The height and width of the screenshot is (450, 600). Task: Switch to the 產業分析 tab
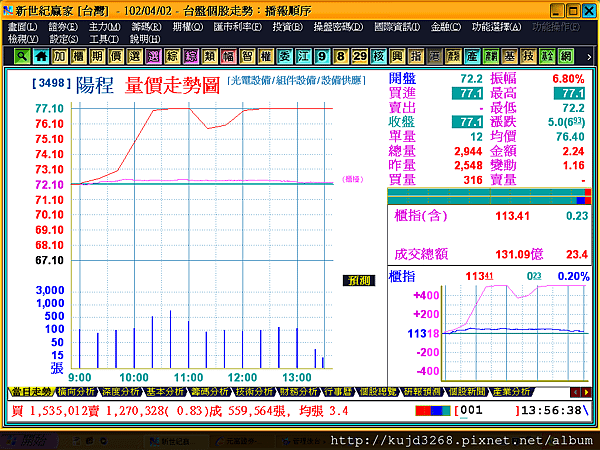512,392
